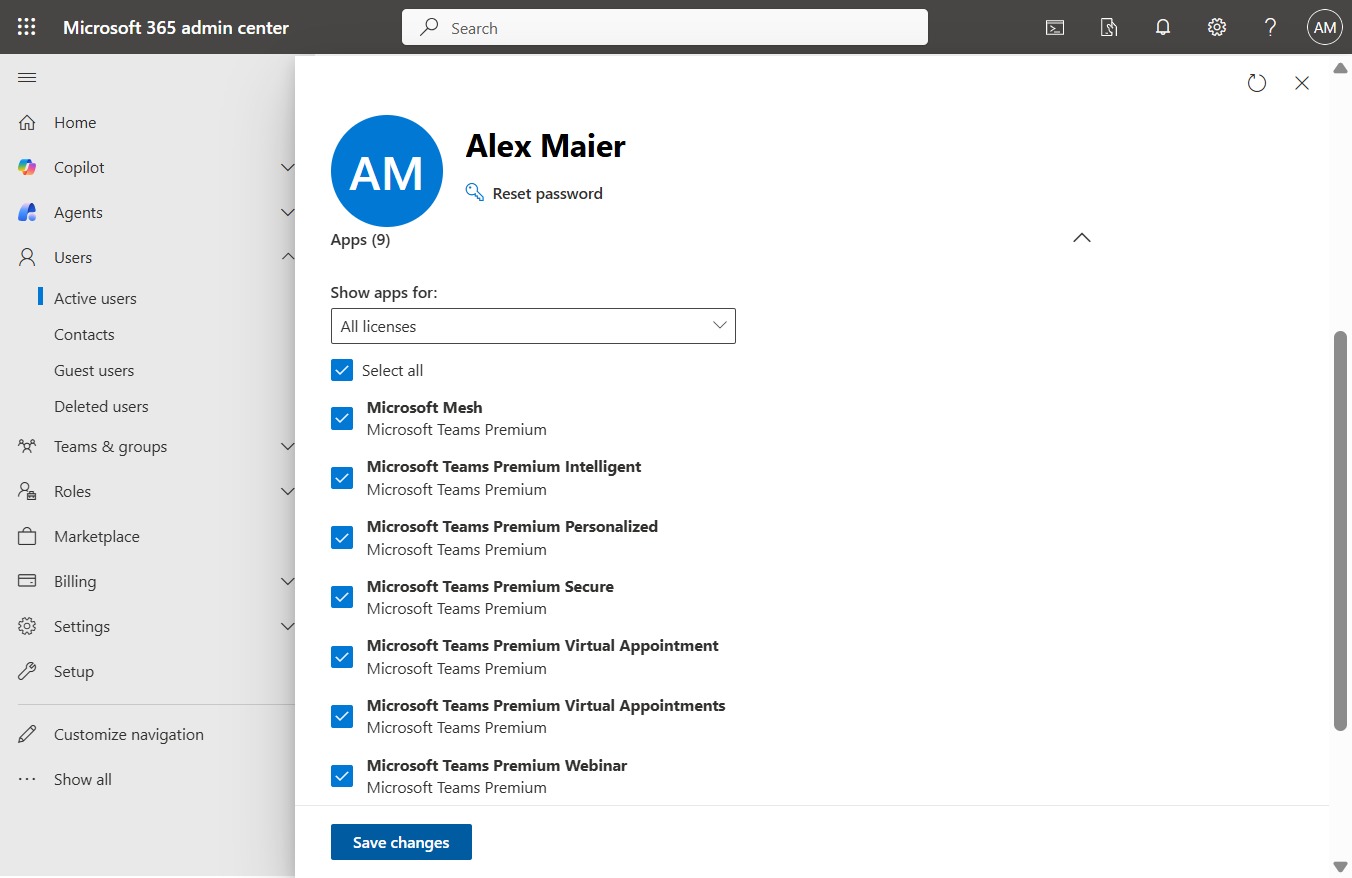The width and height of the screenshot is (1352, 878).
Task: Click the Alex Maier name heading
Action: click(x=546, y=146)
